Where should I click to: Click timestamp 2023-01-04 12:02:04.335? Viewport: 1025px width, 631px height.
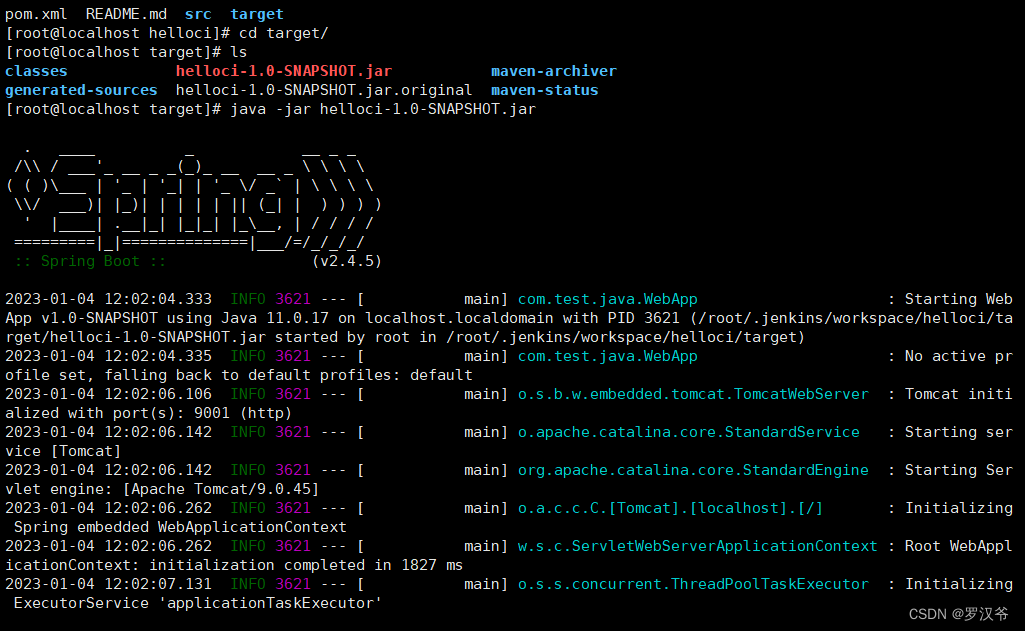pos(109,356)
